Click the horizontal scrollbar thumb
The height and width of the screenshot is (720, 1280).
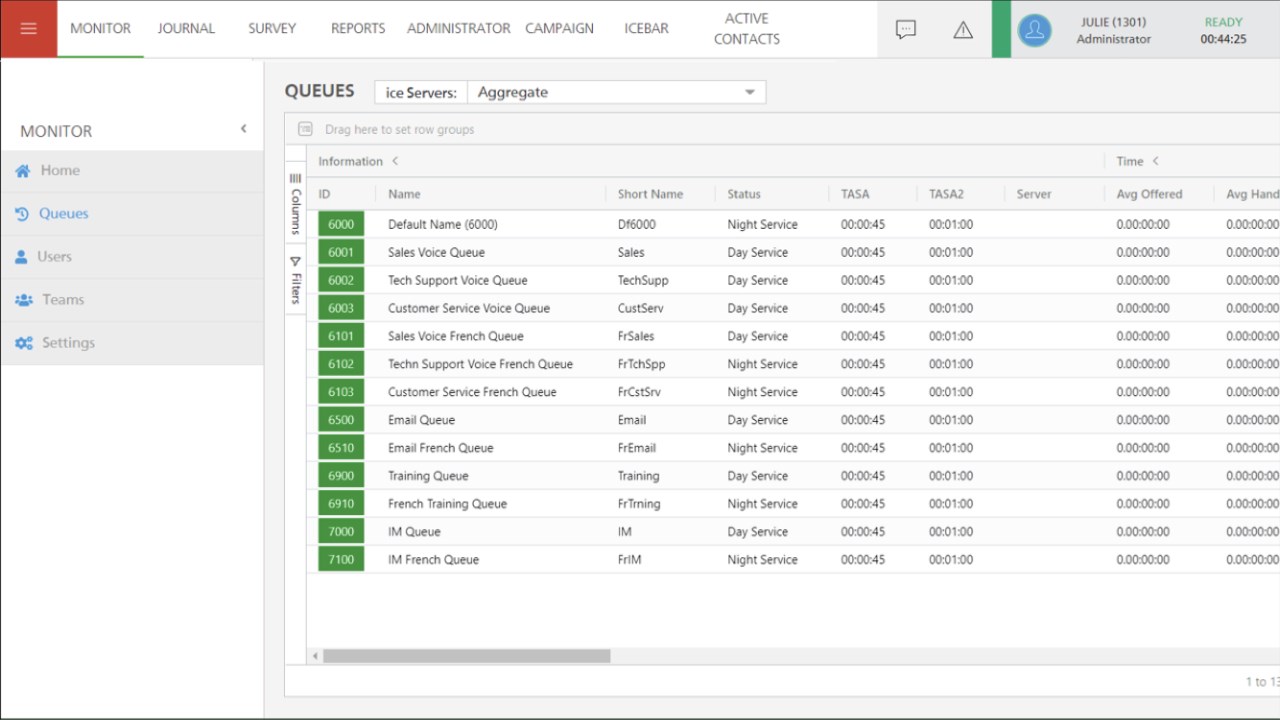point(466,656)
